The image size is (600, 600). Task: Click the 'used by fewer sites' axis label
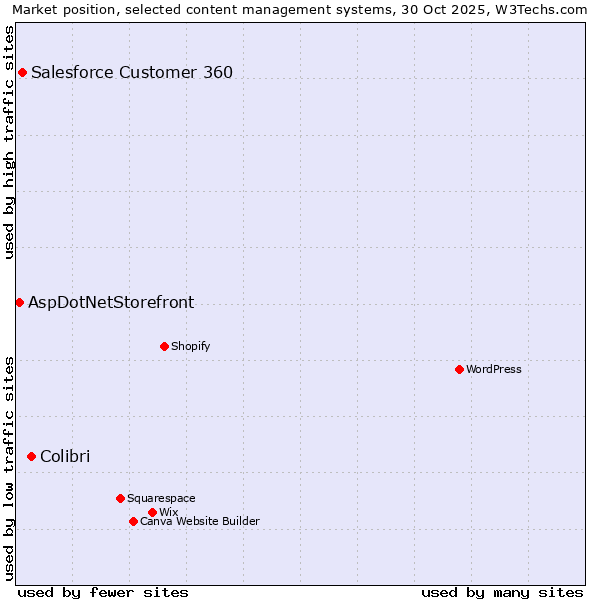(x=103, y=592)
